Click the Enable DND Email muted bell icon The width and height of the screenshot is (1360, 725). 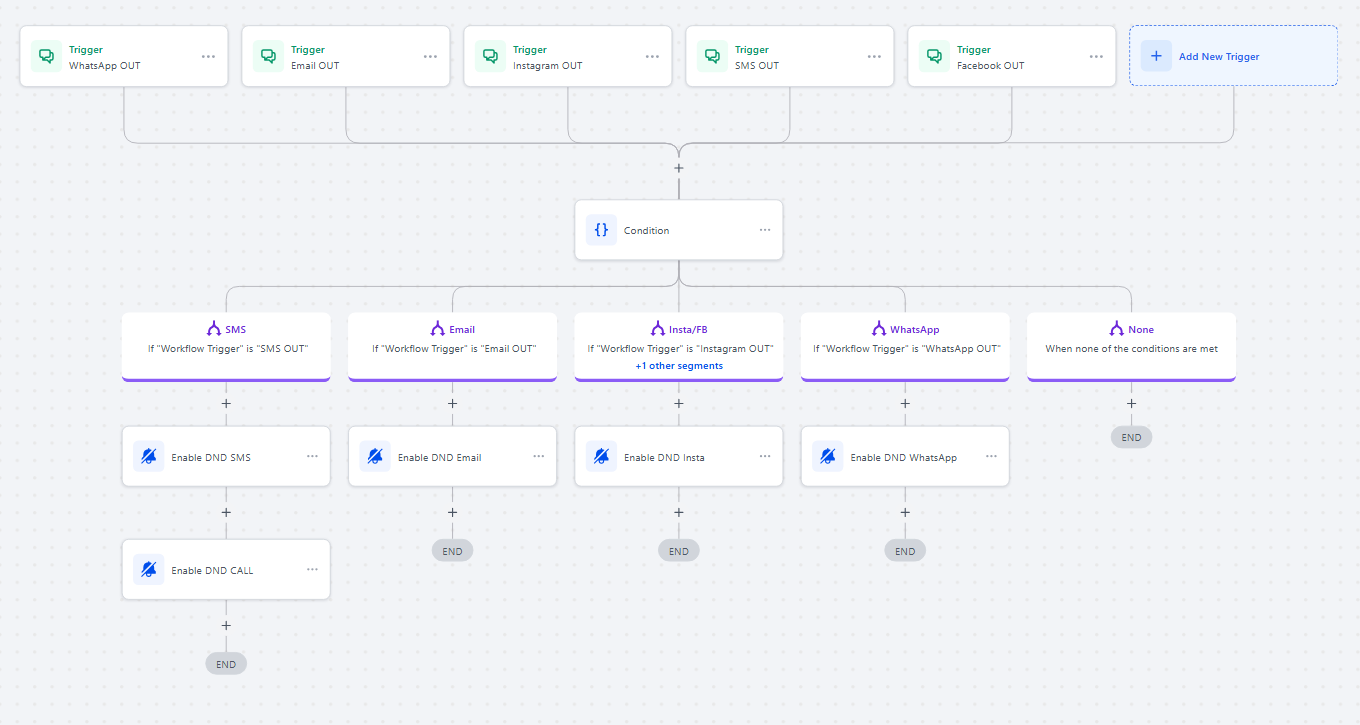click(x=375, y=457)
